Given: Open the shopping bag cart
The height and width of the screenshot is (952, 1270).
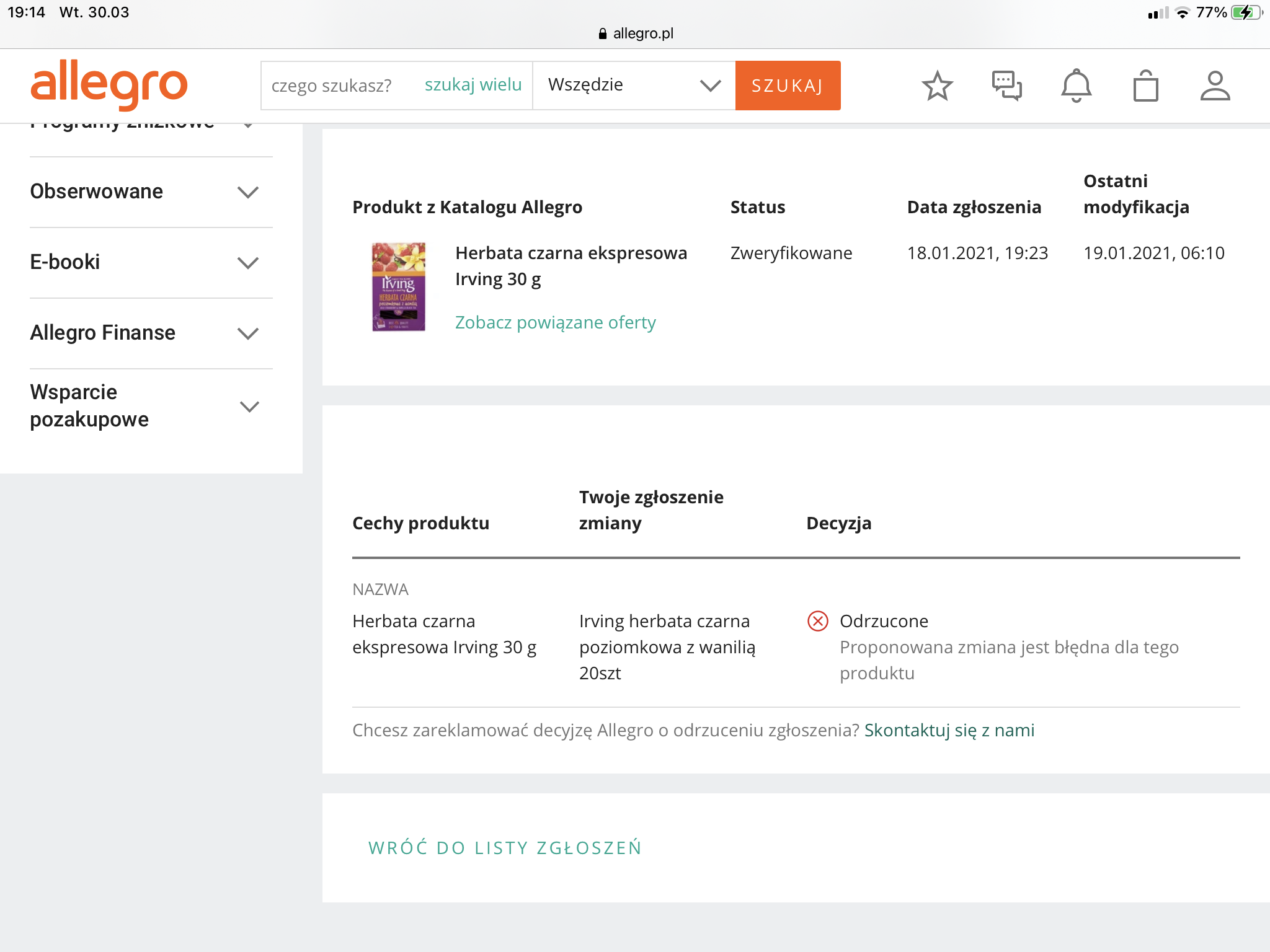Looking at the screenshot, I should click(1145, 86).
